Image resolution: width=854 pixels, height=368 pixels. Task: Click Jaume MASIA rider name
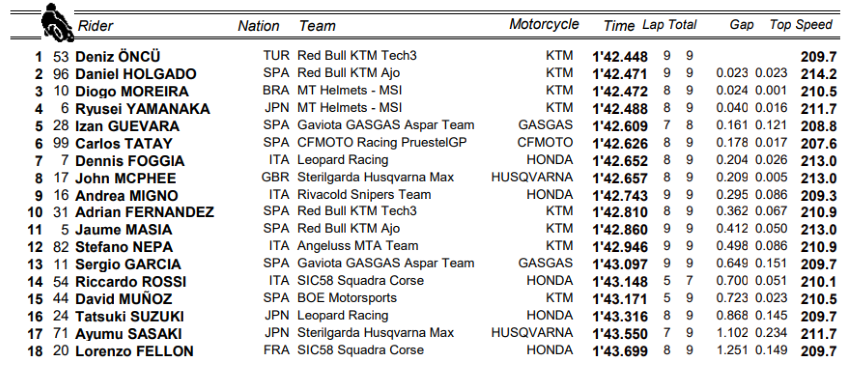coord(124,230)
